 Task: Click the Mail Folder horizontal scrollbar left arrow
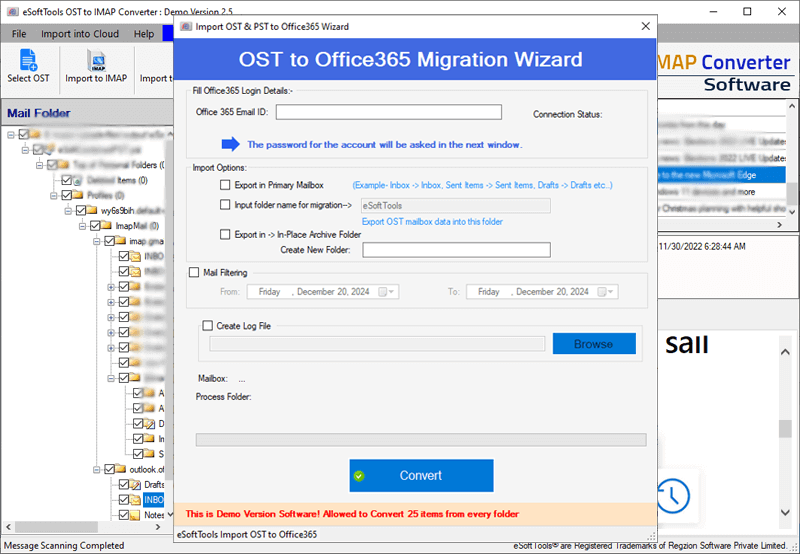click(x=8, y=527)
